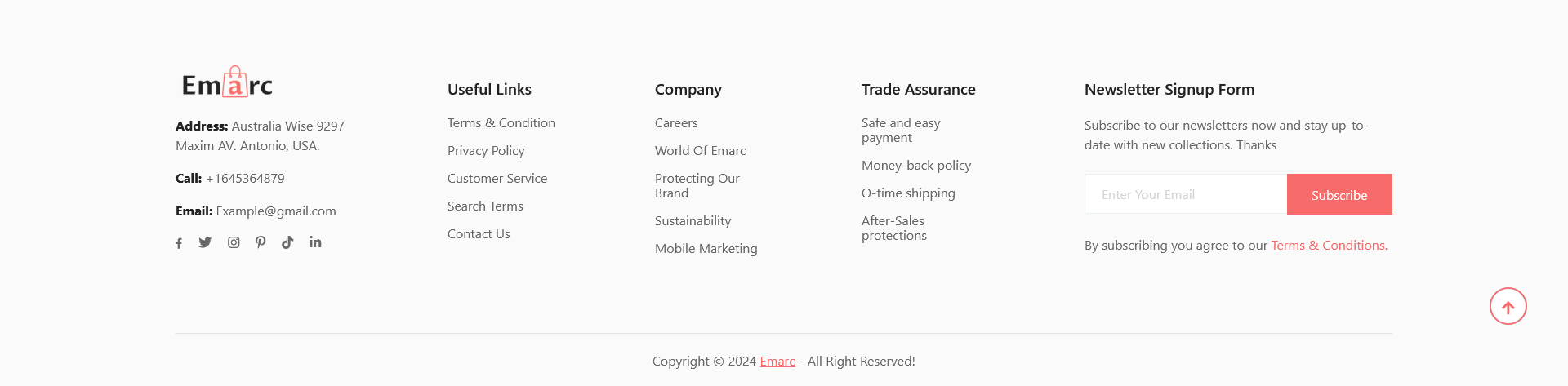
Task: Open the Sustainability link
Action: pyautogui.click(x=693, y=220)
